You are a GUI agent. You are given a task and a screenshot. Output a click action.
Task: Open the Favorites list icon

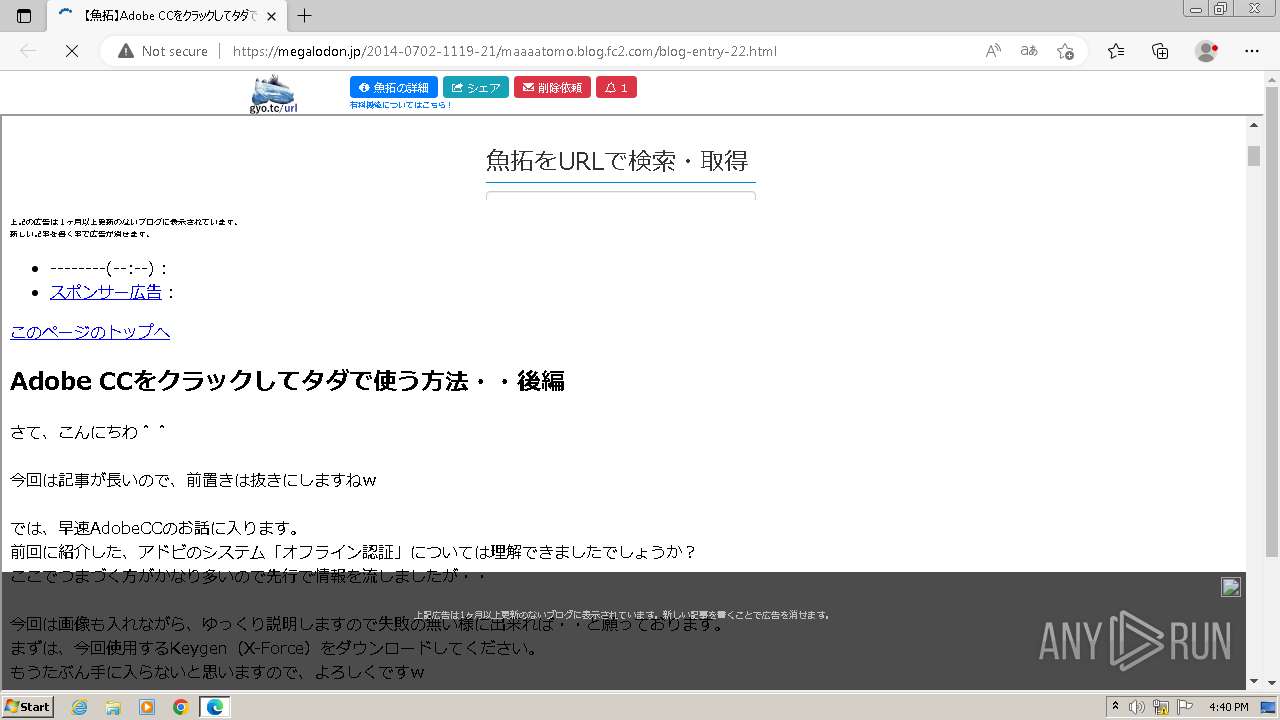pos(1116,51)
